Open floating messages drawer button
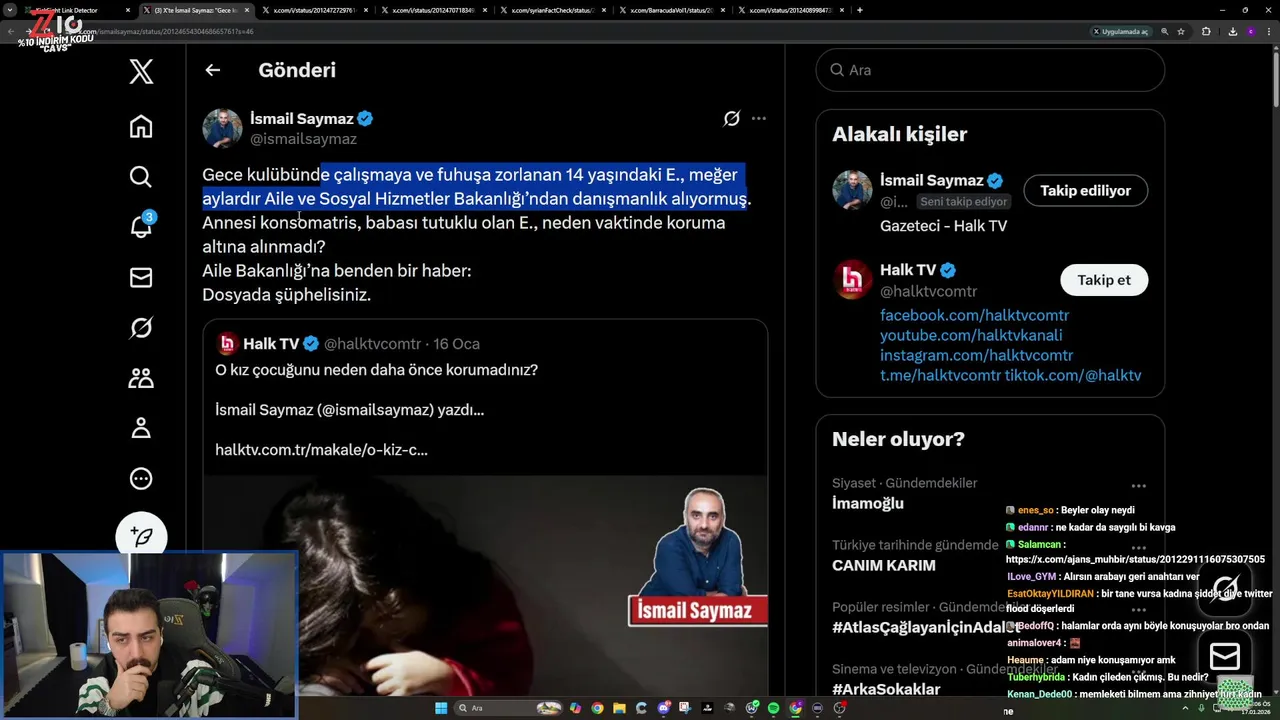Viewport: 1280px width, 720px height. click(1225, 656)
